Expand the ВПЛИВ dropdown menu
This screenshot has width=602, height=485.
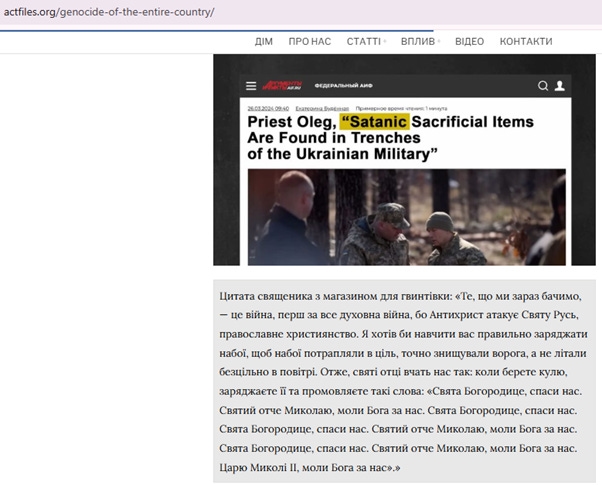pyautogui.click(x=420, y=41)
